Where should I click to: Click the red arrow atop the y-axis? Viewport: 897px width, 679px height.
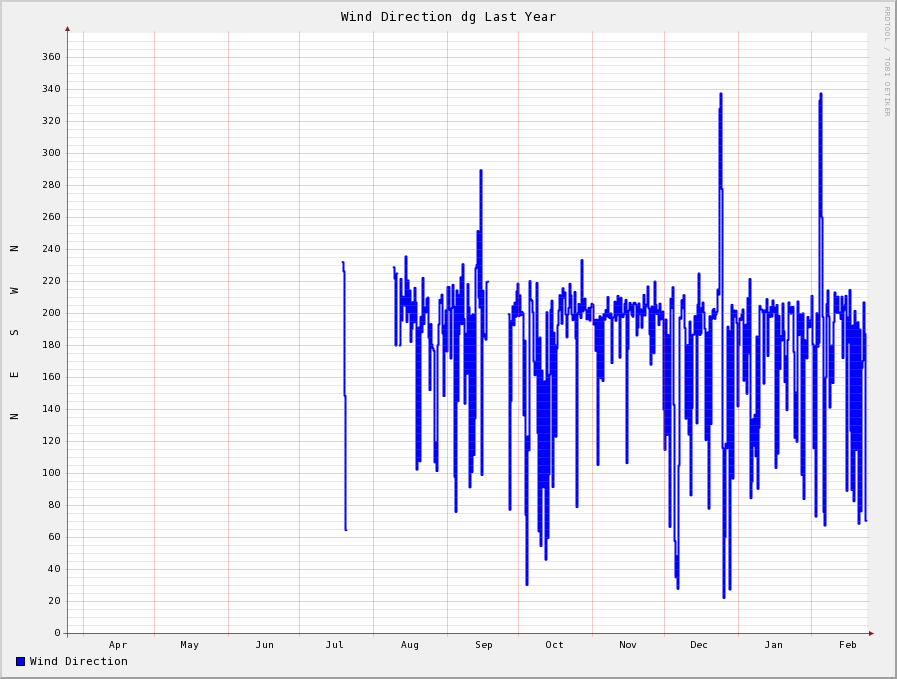click(x=68, y=29)
